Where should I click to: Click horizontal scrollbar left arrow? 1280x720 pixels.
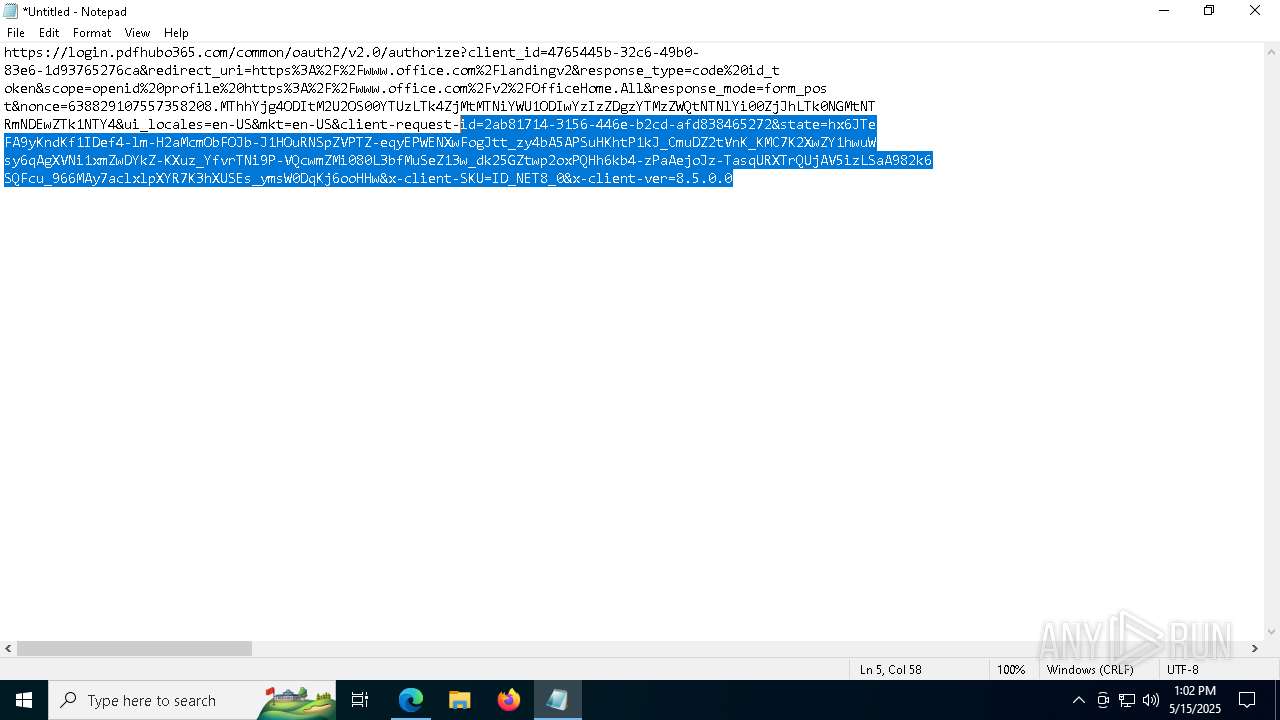[x=8, y=649]
